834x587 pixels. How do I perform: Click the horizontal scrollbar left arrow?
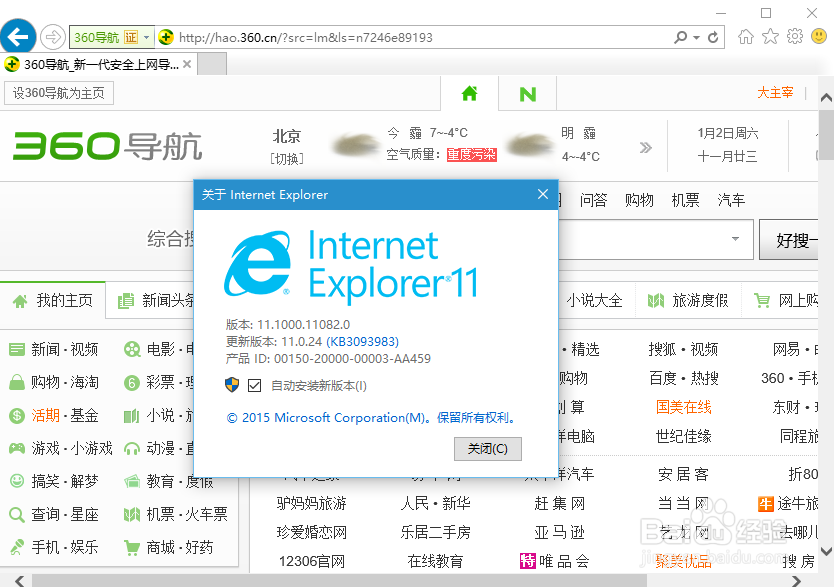click(x=20, y=580)
